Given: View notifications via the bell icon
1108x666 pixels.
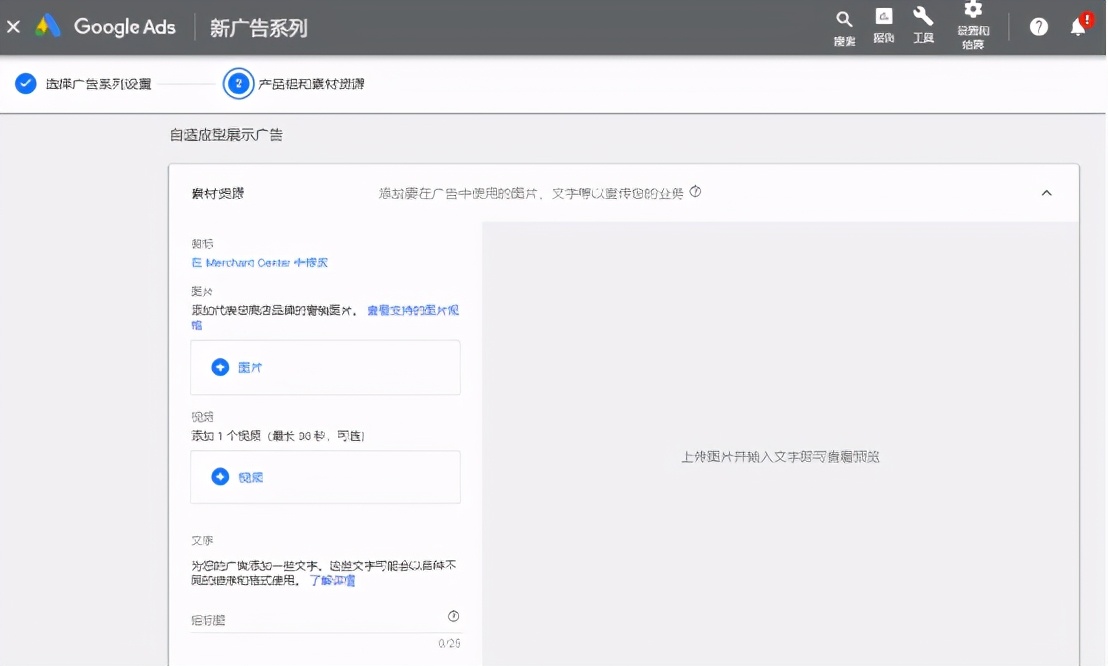Looking at the screenshot, I should 1077,27.
